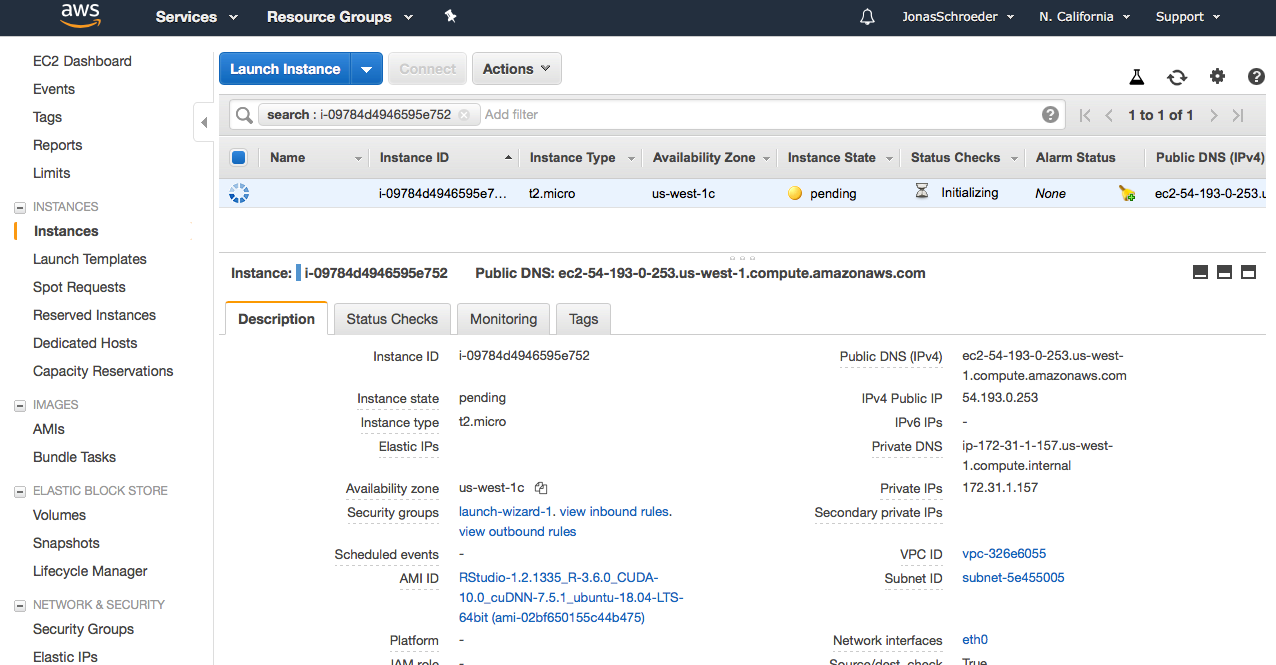Go to next page of results

(x=1213, y=115)
